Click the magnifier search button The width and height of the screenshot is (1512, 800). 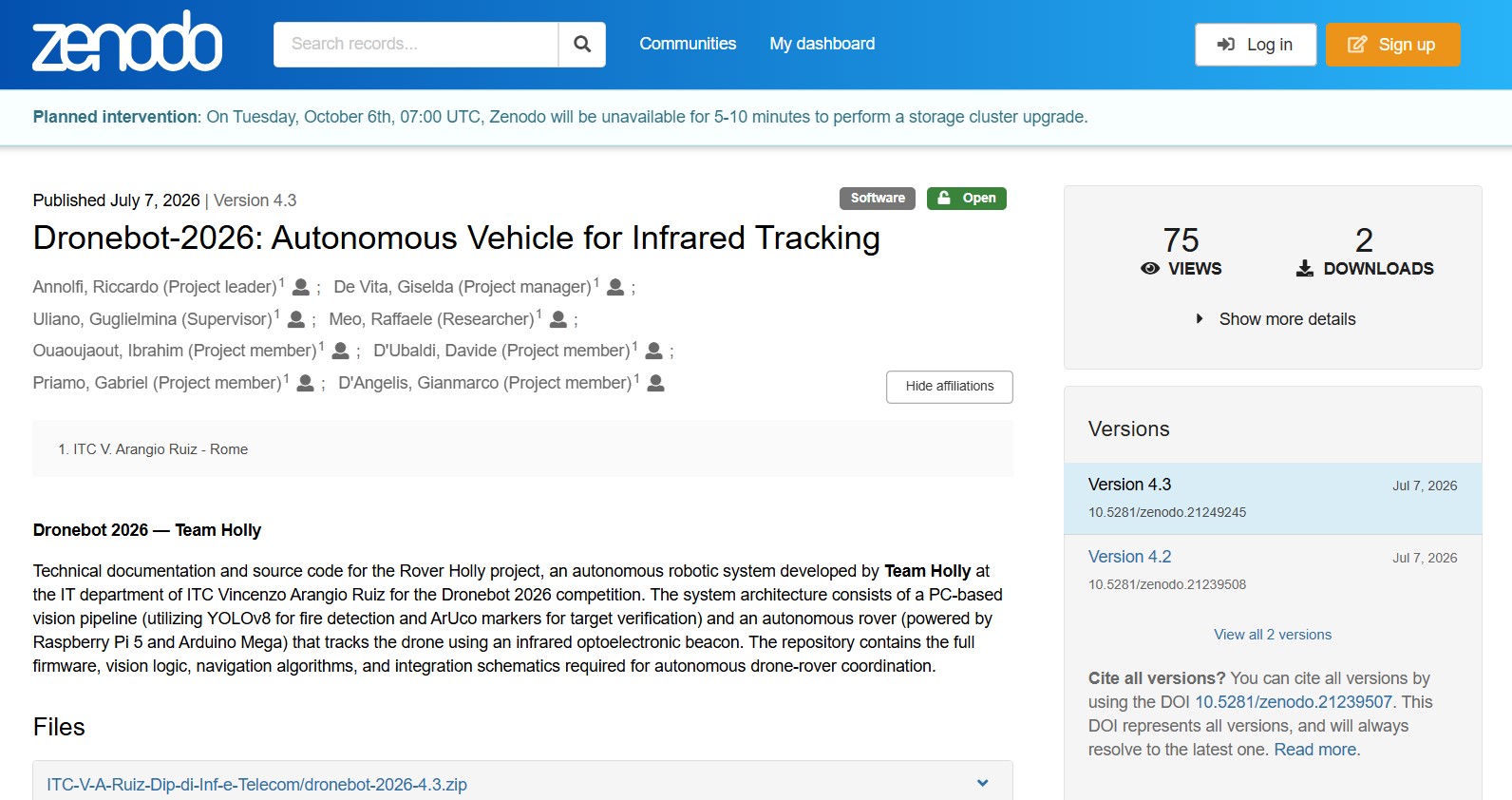pos(582,45)
